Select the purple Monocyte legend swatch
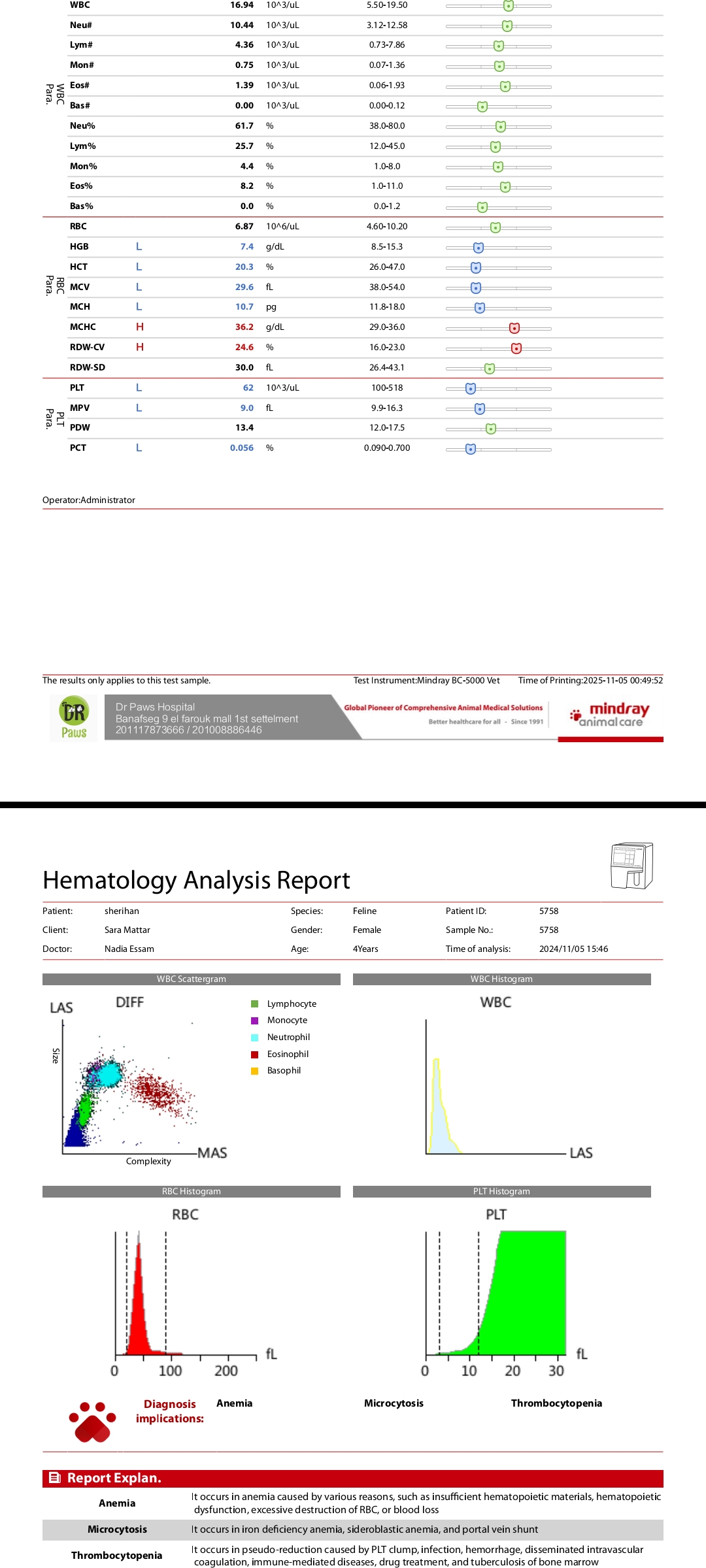 pyautogui.click(x=255, y=1021)
